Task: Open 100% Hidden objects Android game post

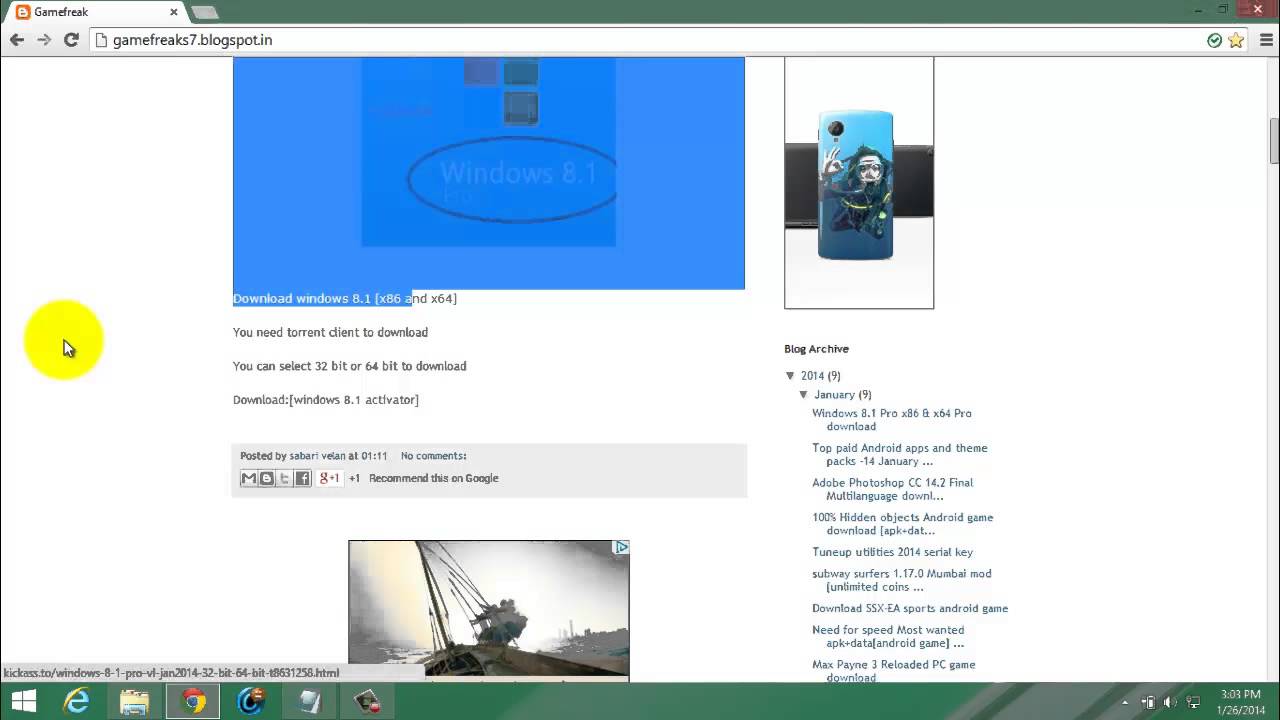Action: 903,524
